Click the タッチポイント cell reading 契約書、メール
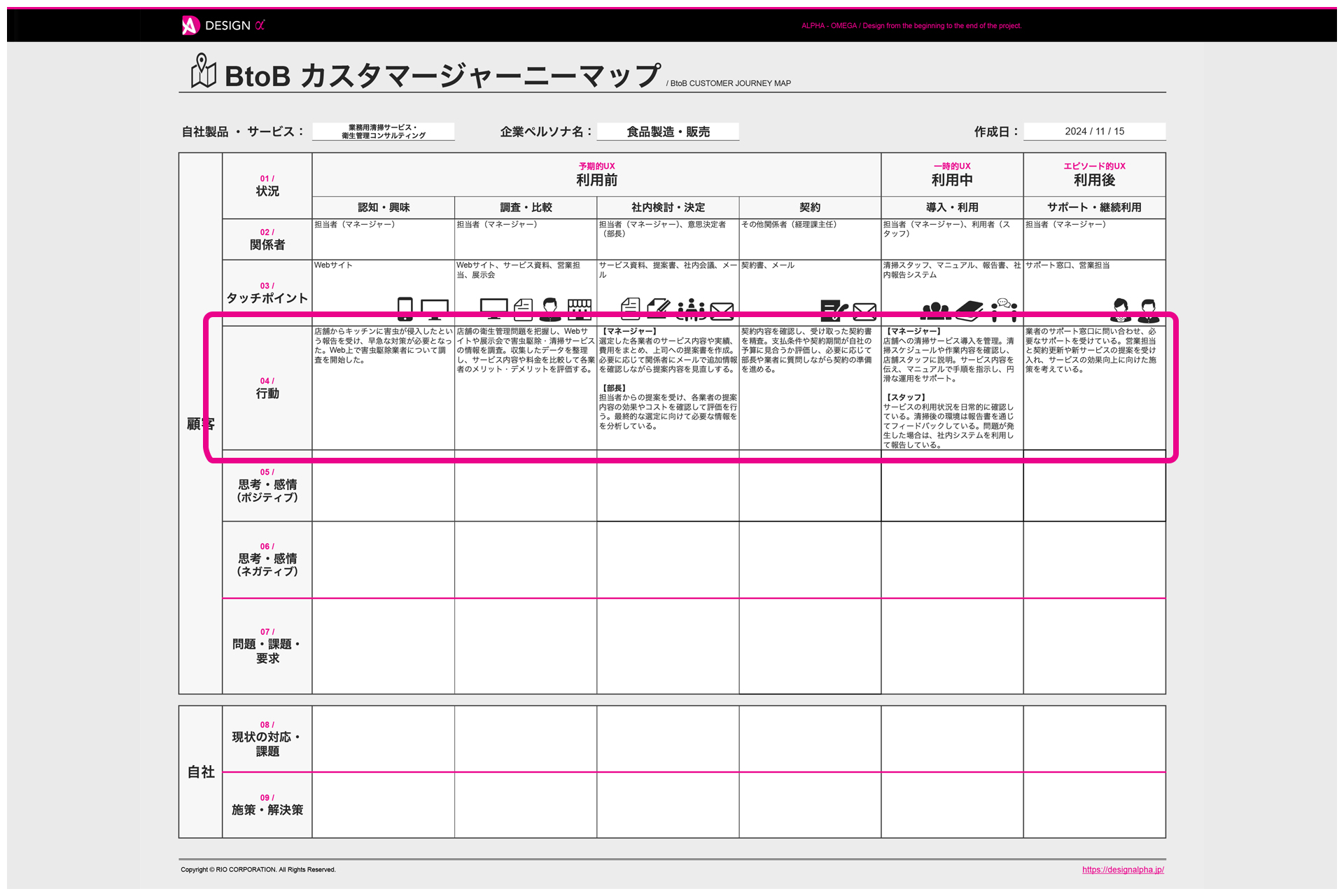The height and width of the screenshot is (896, 1344). [x=810, y=293]
